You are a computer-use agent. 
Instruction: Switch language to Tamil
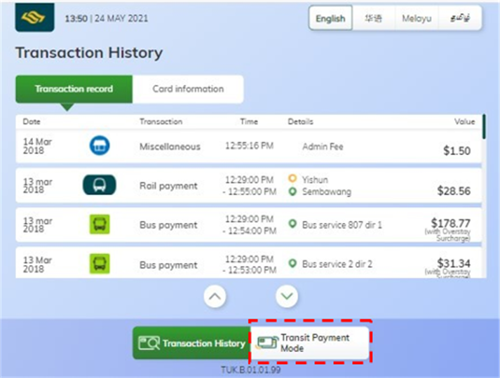point(460,18)
